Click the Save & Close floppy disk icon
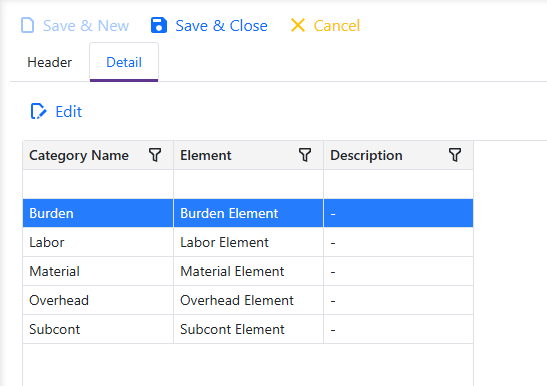547x386 pixels. [159, 25]
